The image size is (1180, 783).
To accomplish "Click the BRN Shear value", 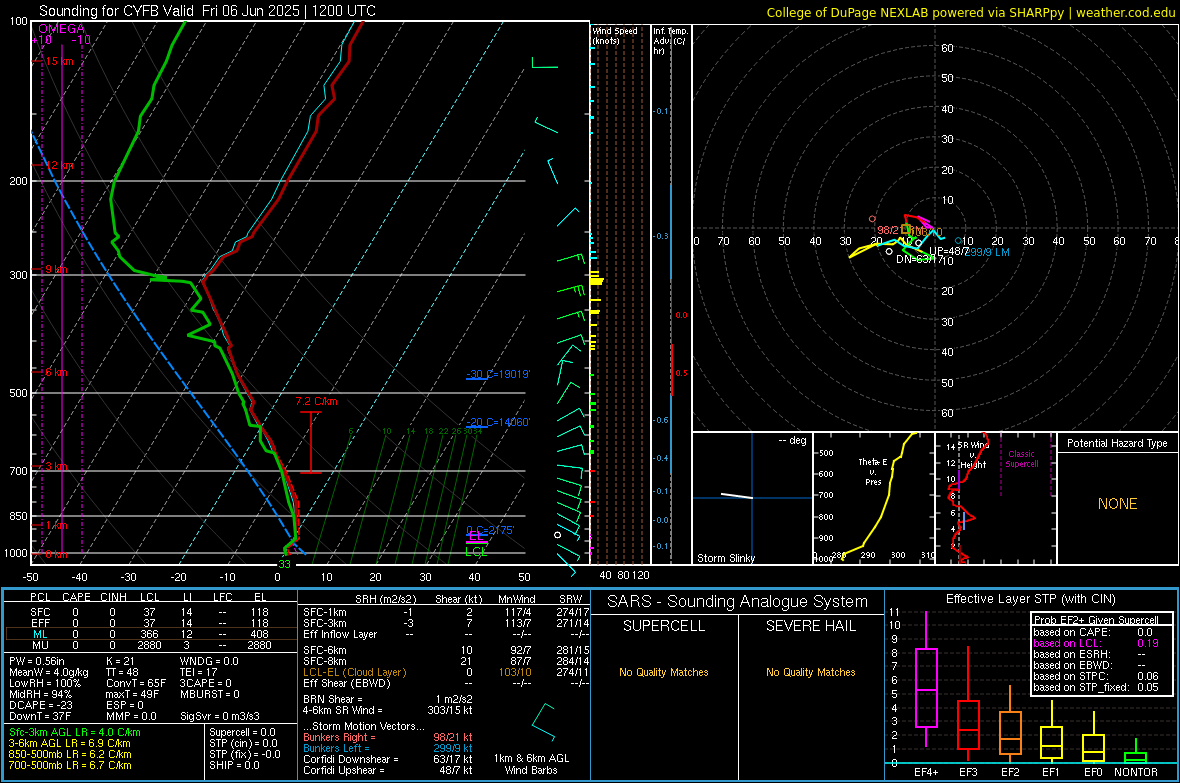I will point(388,699).
